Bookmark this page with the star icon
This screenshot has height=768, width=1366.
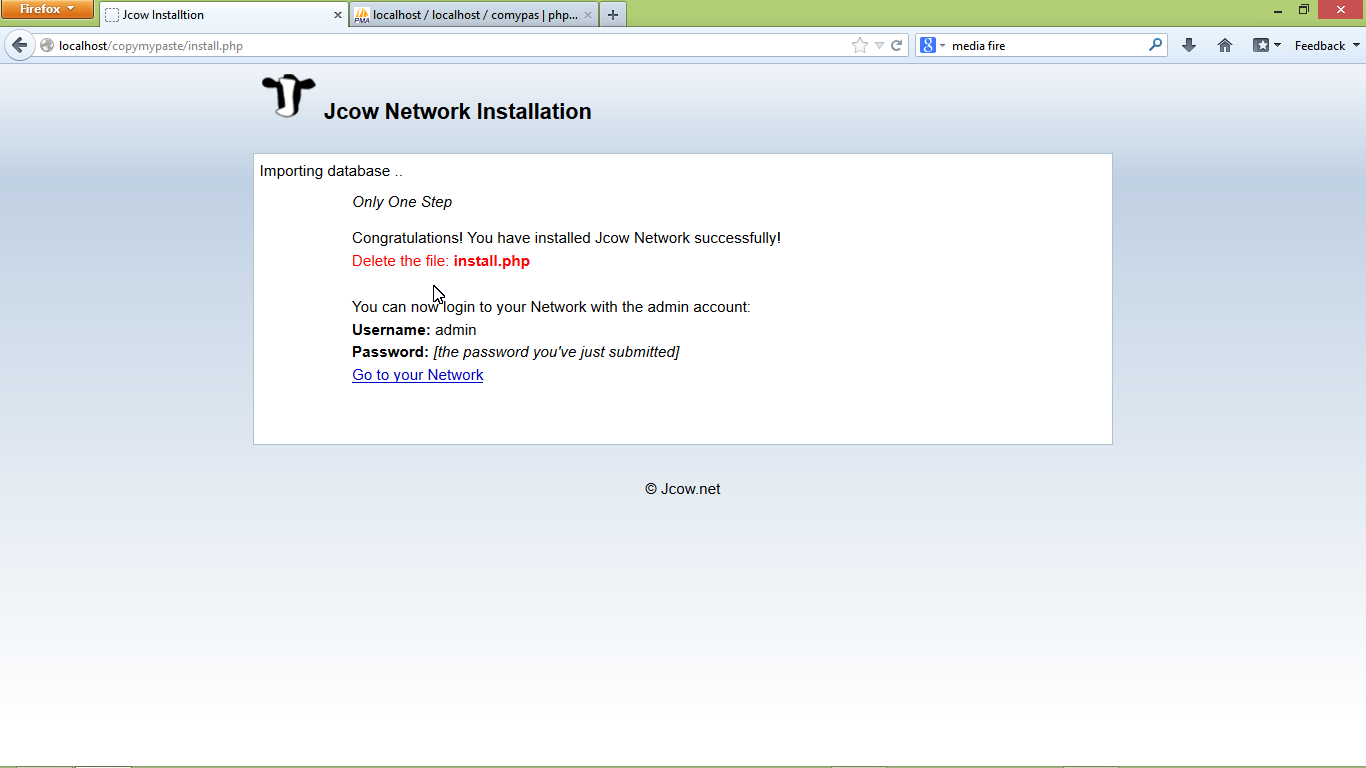860,45
